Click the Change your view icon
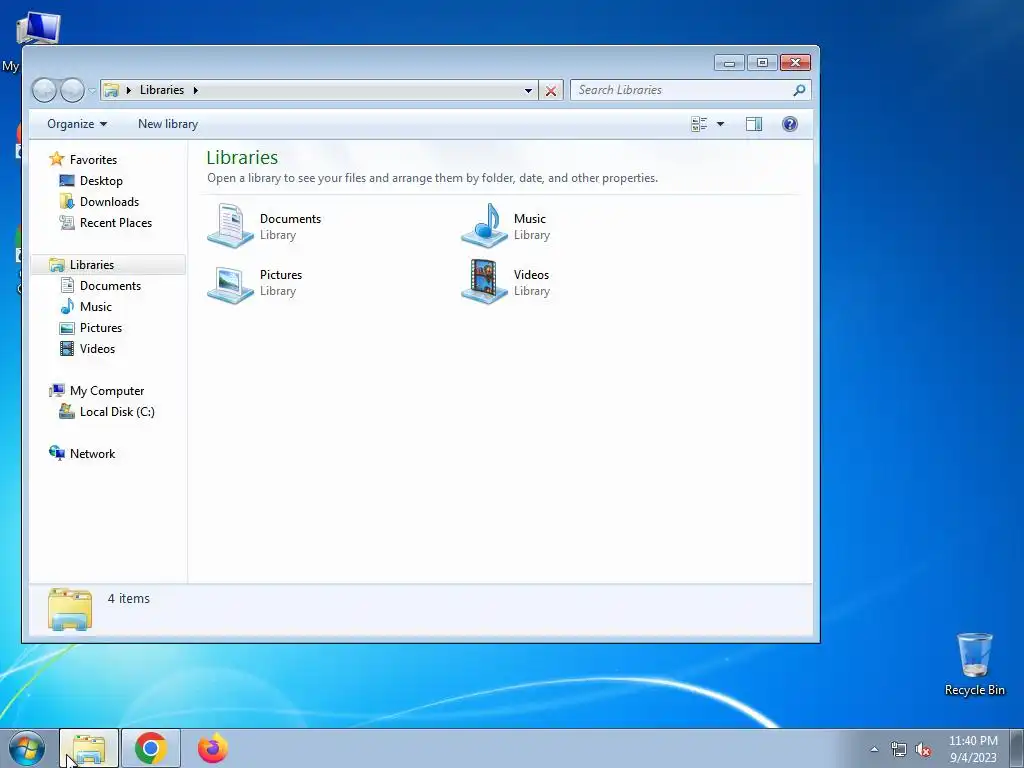The width and height of the screenshot is (1024, 768). click(699, 124)
